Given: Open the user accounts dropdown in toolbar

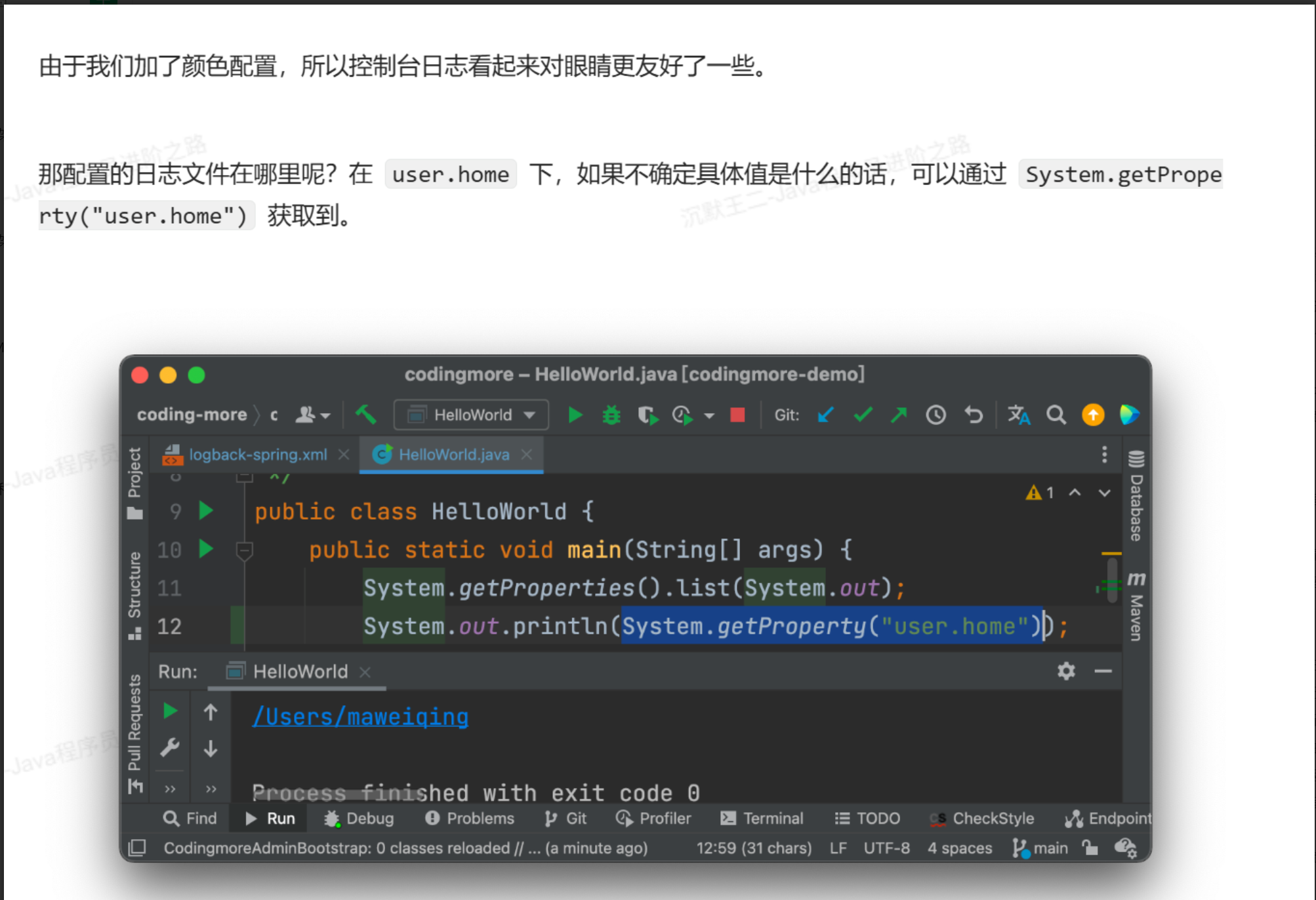Looking at the screenshot, I should 312,415.
